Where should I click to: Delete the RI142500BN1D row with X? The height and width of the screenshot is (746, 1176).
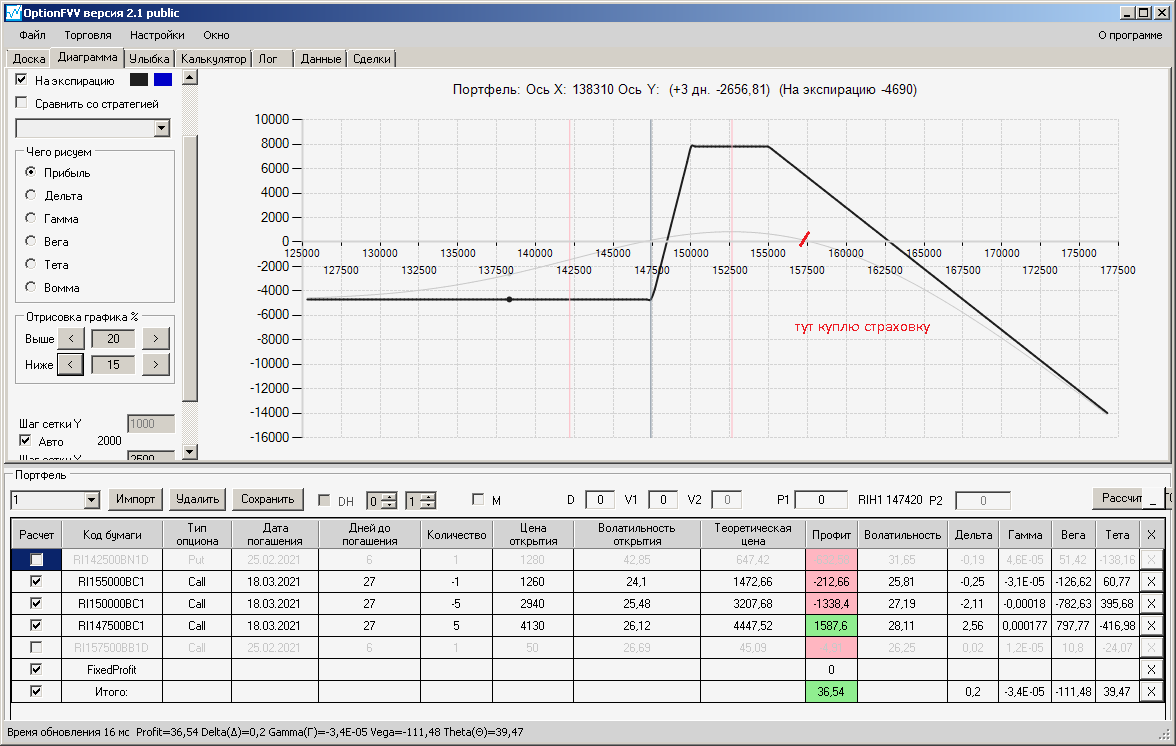tap(1151, 559)
